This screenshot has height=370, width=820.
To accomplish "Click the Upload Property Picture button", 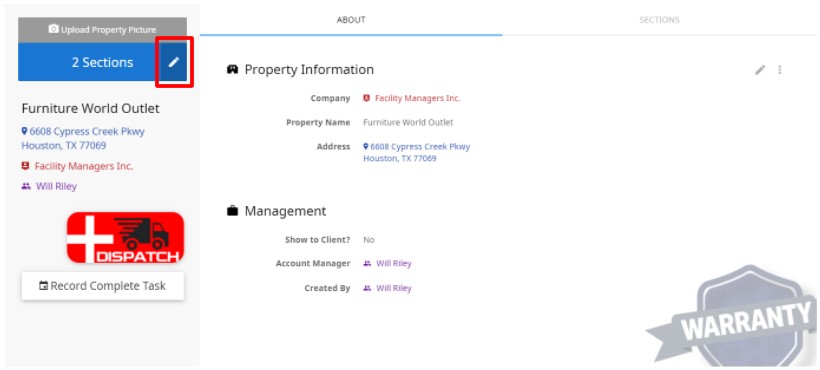I will (102, 30).
